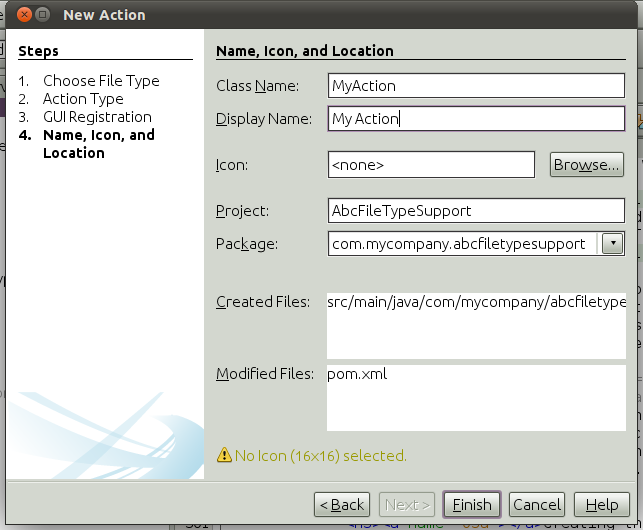
Task: Click the maximize button in title bar
Action: click(43, 15)
